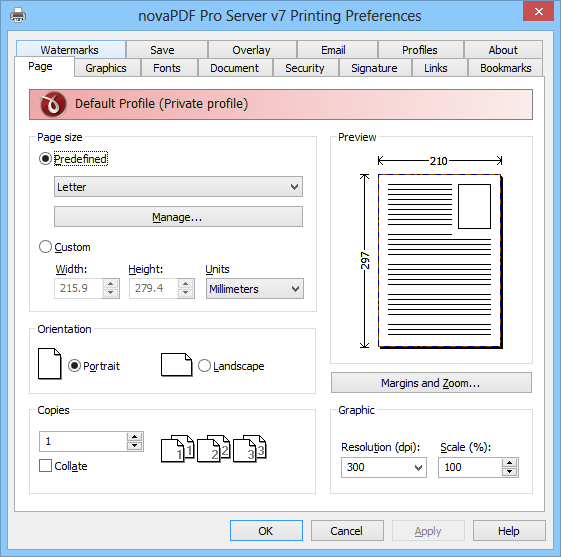Increase the Scale percentage

(x=509, y=463)
